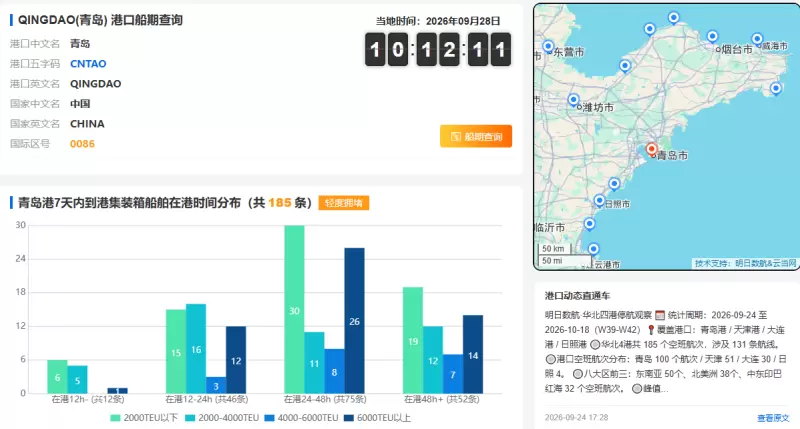
Task: Open the CNTAO port code link
Action: coord(88,64)
